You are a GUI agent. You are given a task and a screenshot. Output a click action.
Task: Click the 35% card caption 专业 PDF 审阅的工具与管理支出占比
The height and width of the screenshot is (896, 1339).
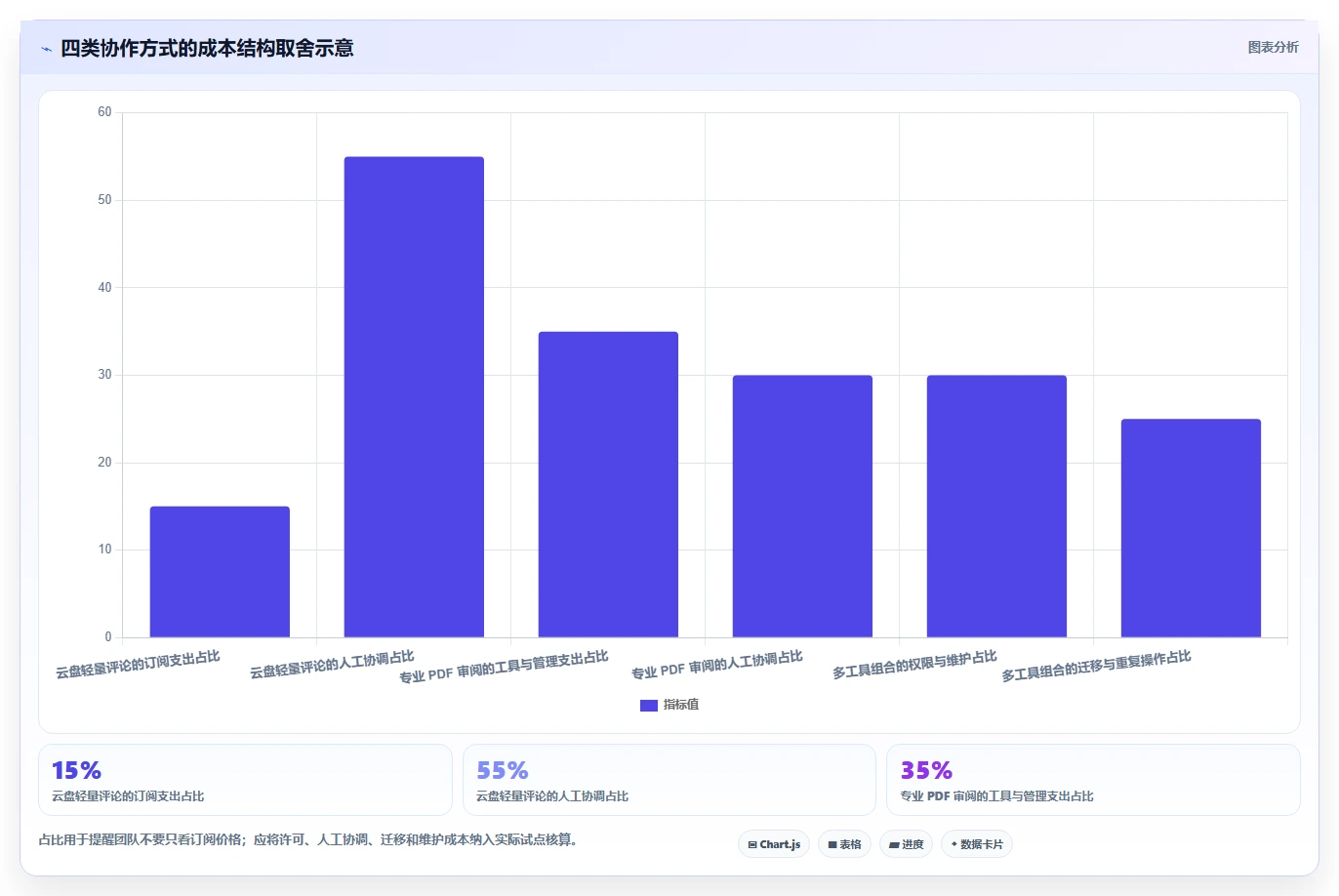pyautogui.click(x=996, y=796)
